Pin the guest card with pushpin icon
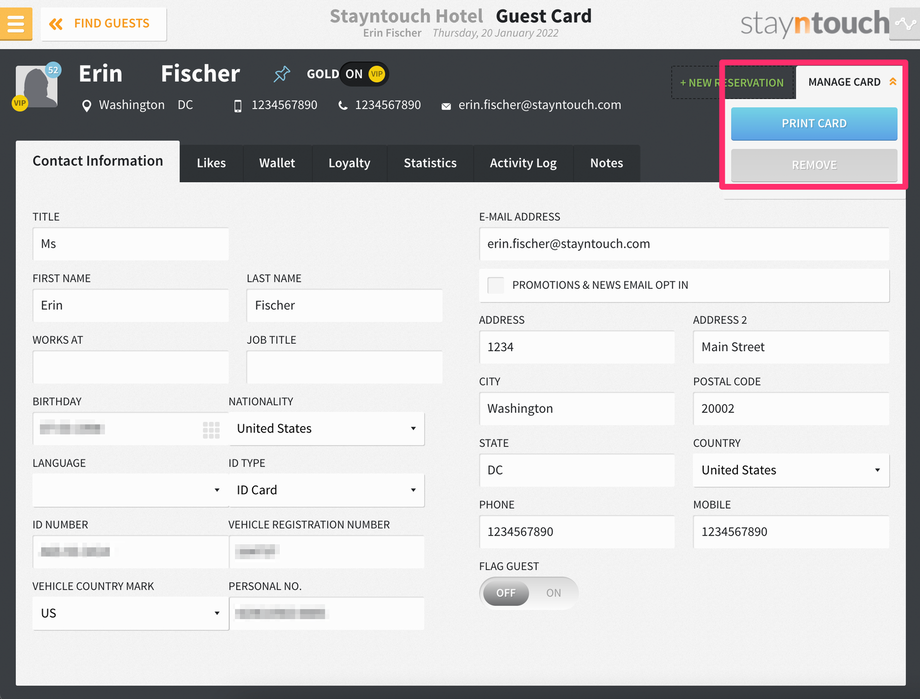This screenshot has height=699, width=920. coord(282,74)
